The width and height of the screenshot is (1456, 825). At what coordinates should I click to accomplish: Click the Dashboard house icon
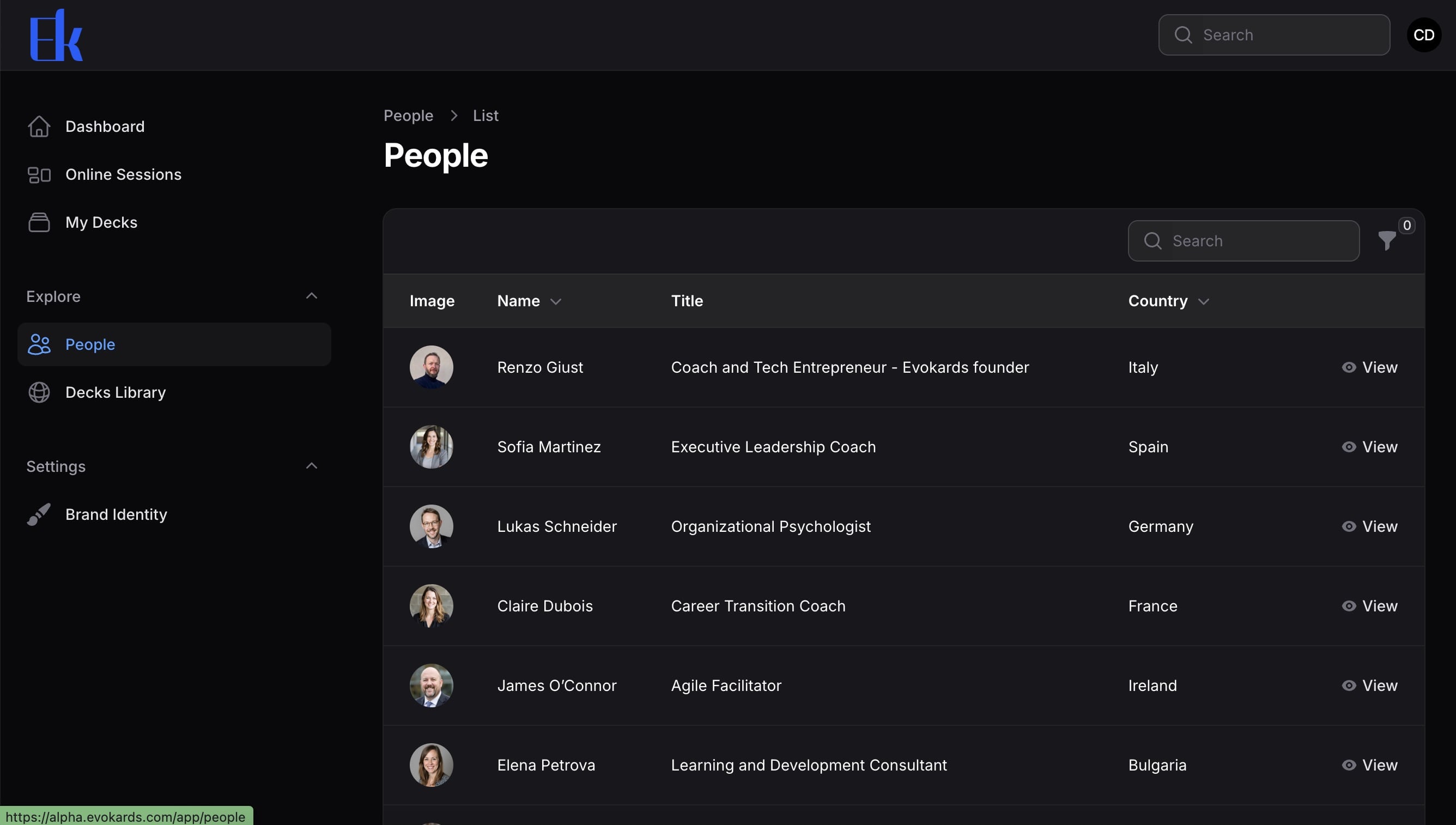(x=39, y=126)
